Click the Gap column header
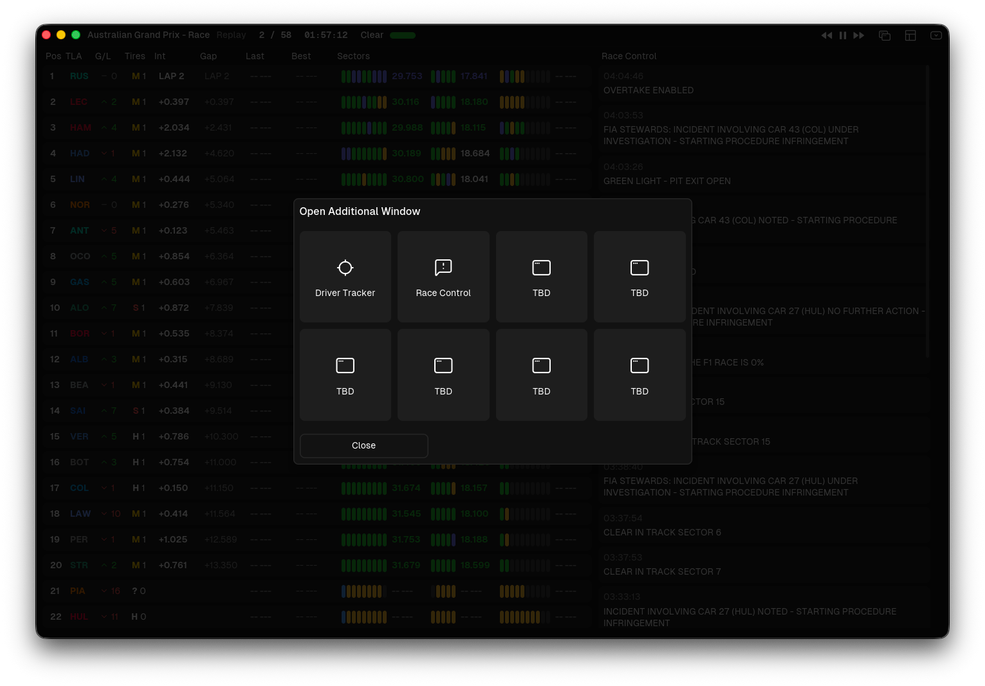985x686 pixels. coord(209,56)
